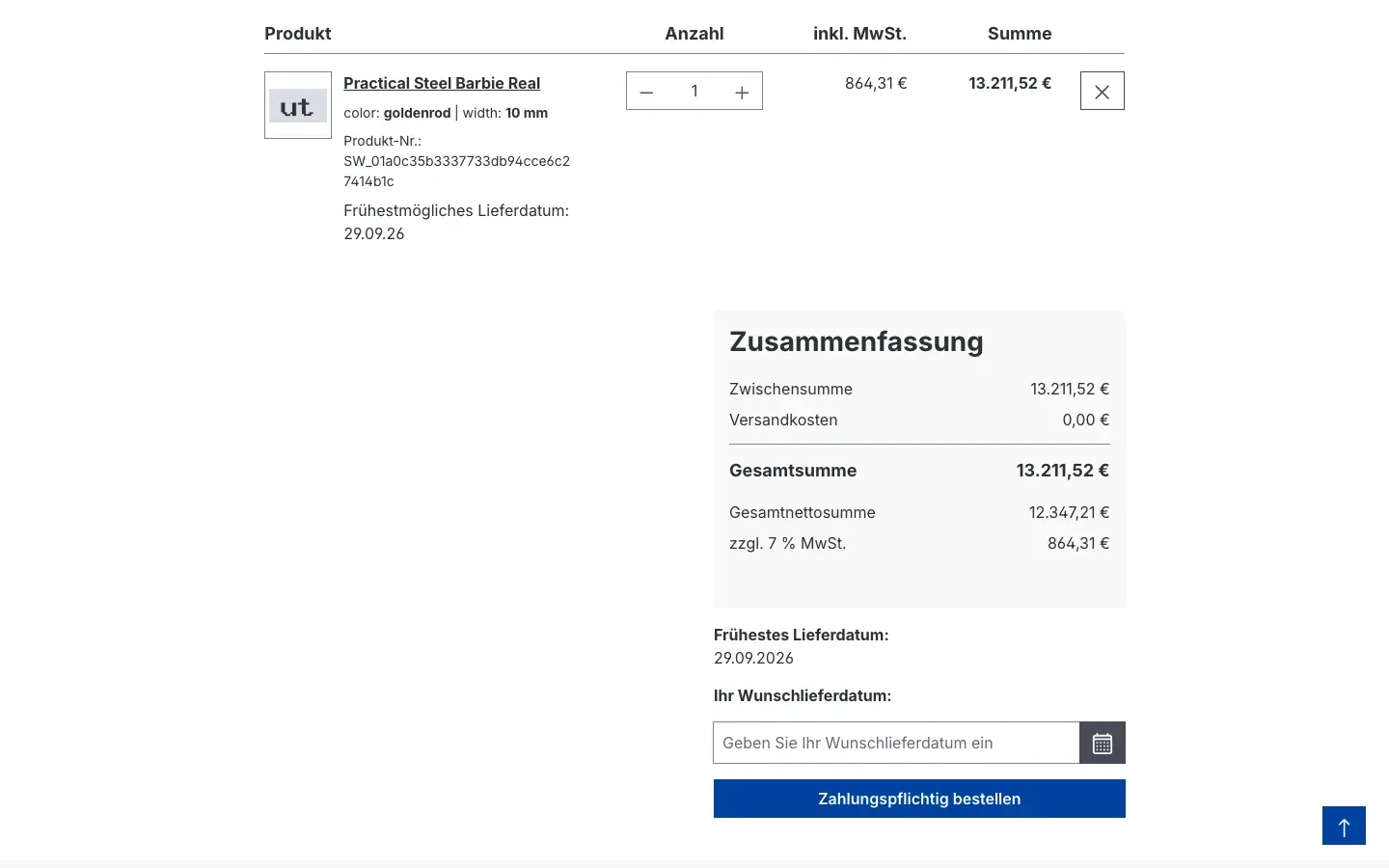Screen dimensions: 1389x868
Task: Click the product row sum 13.211,52 €
Action: (x=1010, y=84)
